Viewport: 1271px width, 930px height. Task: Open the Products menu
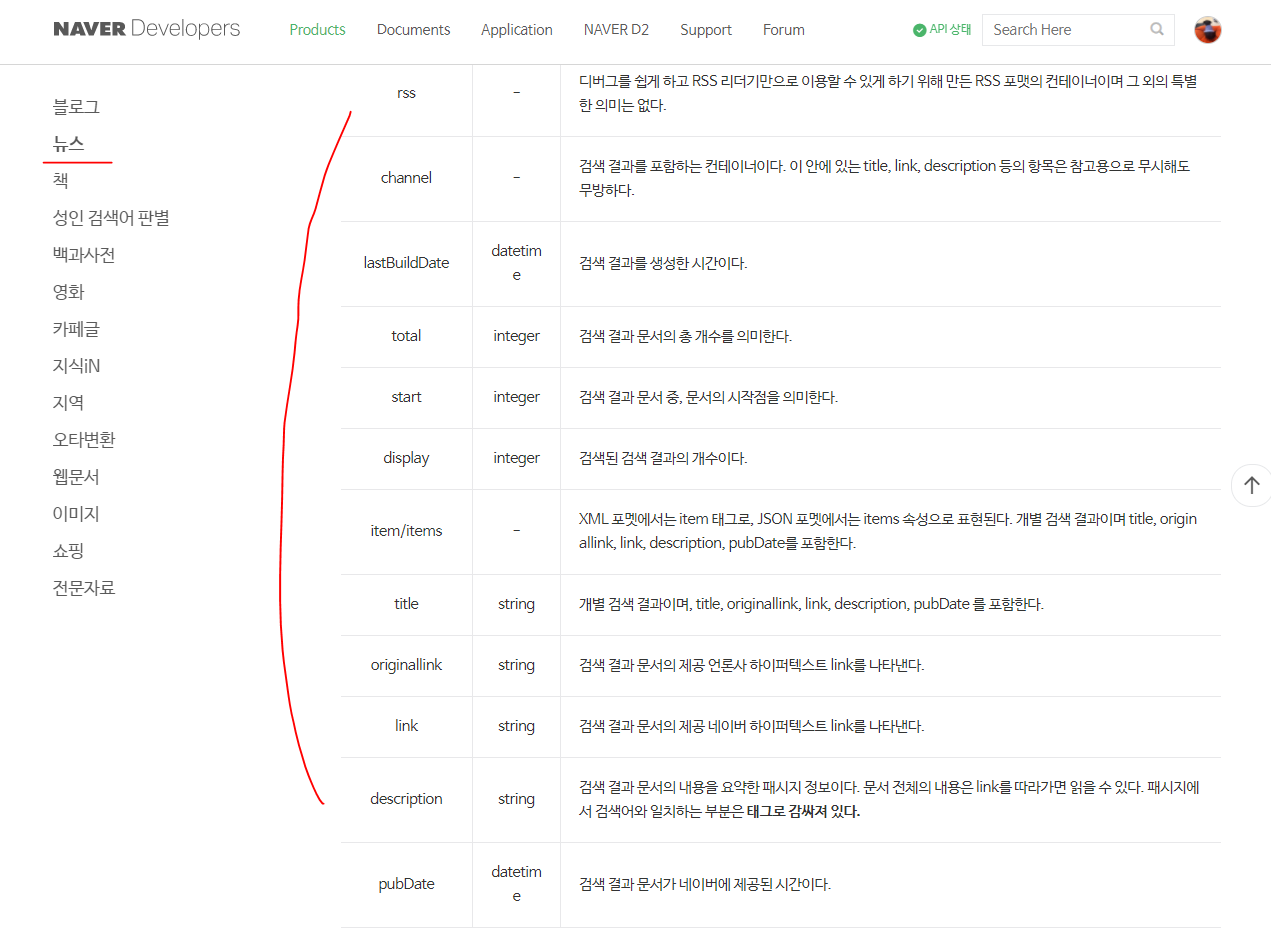[317, 29]
